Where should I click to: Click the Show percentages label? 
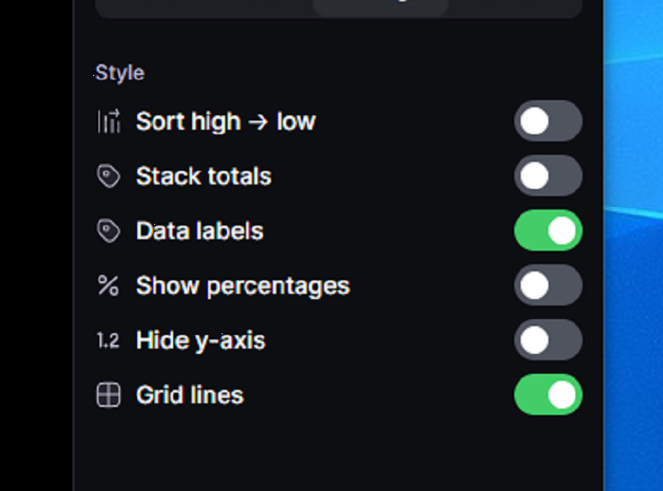pyautogui.click(x=242, y=286)
